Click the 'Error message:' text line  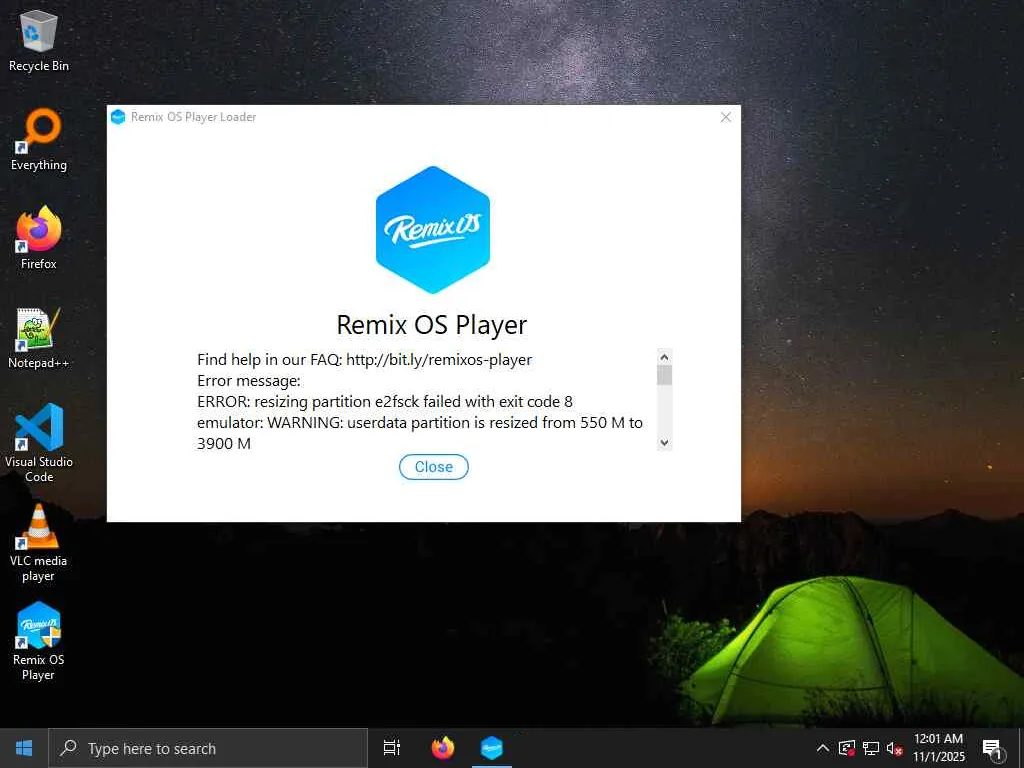[x=249, y=381]
